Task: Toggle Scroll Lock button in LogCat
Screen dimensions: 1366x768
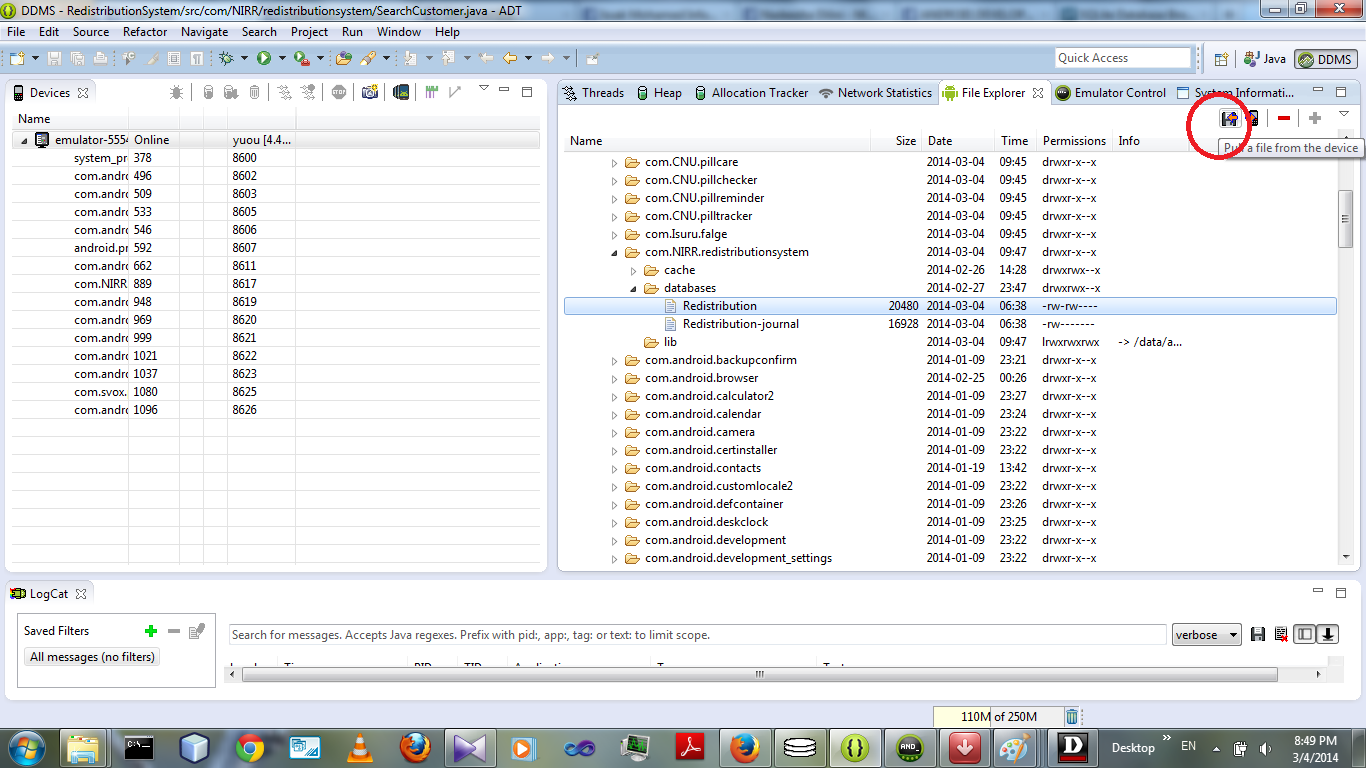Action: click(1328, 634)
